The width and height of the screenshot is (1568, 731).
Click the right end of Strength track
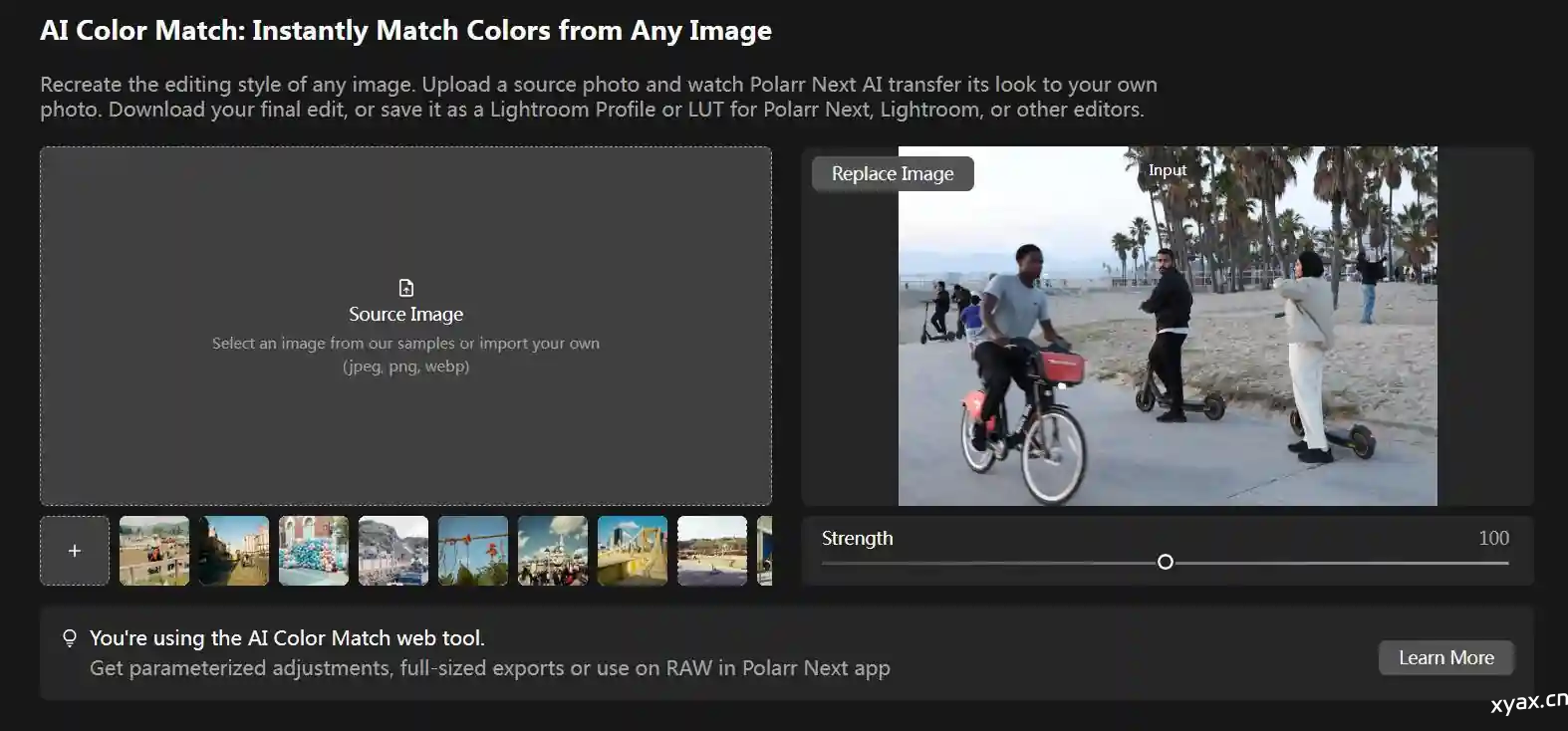[1505, 563]
